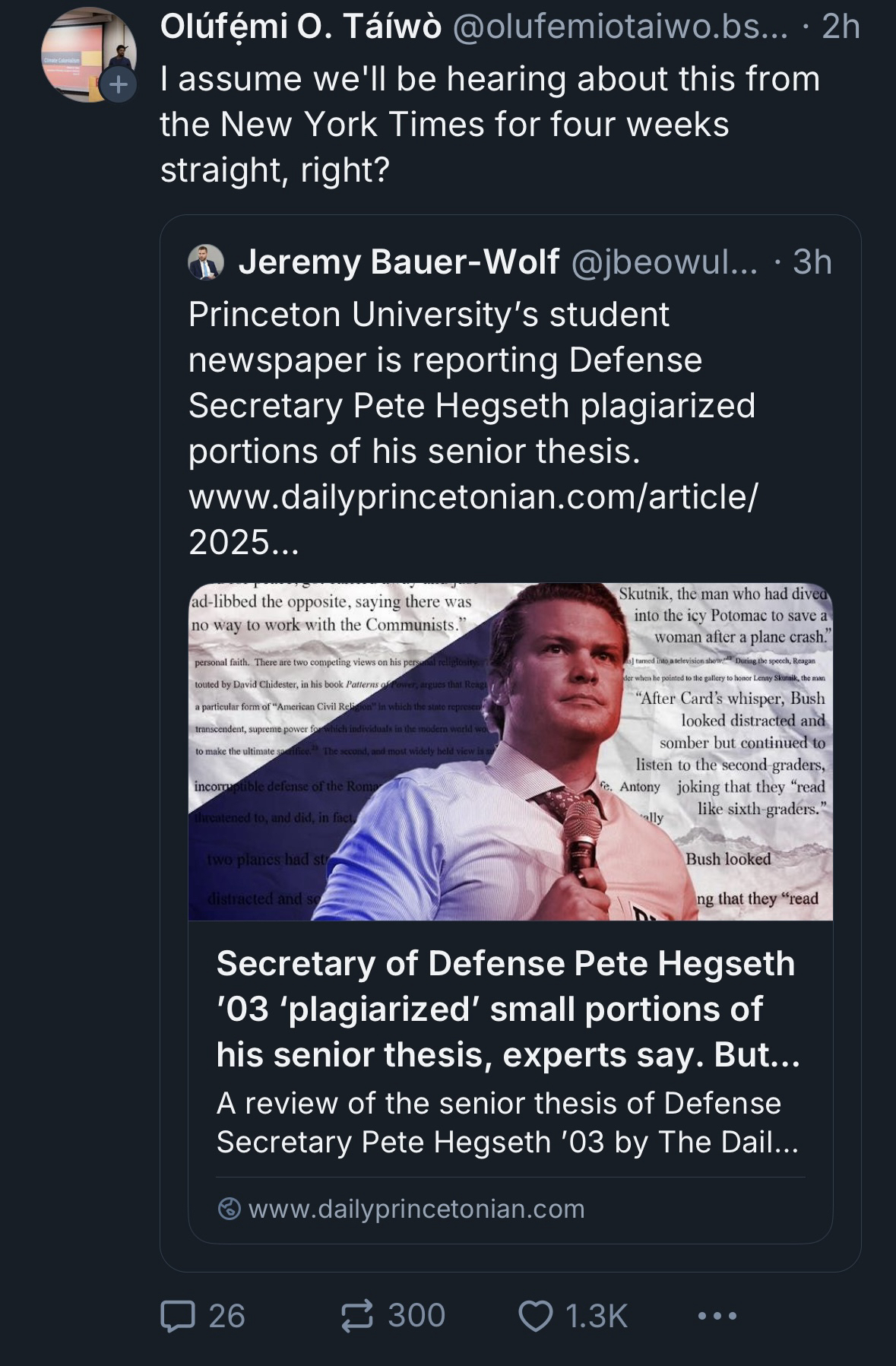The image size is (896, 1366).
Task: Tap the @jbeowul handle in quoted post
Action: tap(663, 262)
